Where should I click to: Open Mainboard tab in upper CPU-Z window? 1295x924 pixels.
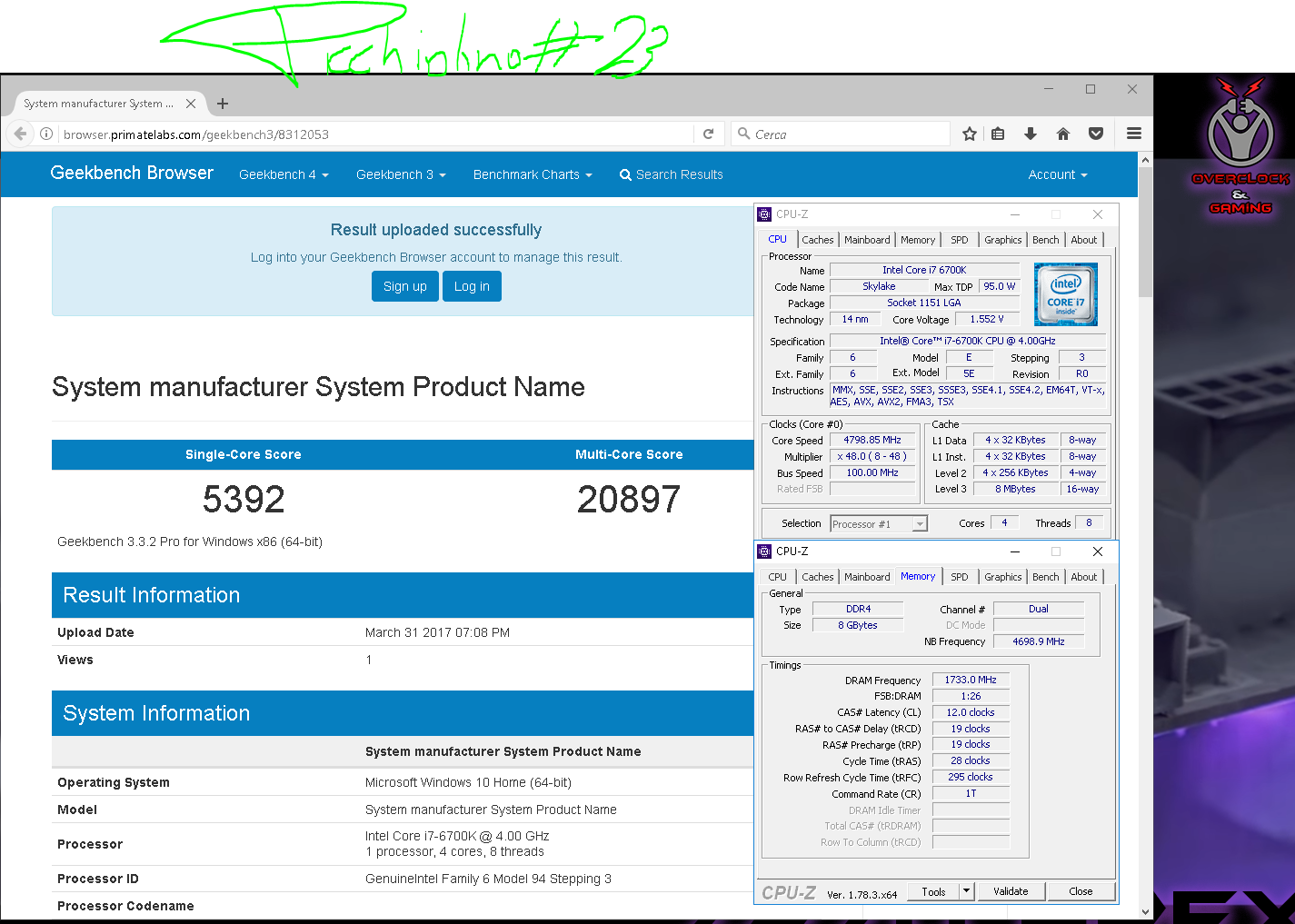pyautogui.click(x=867, y=240)
